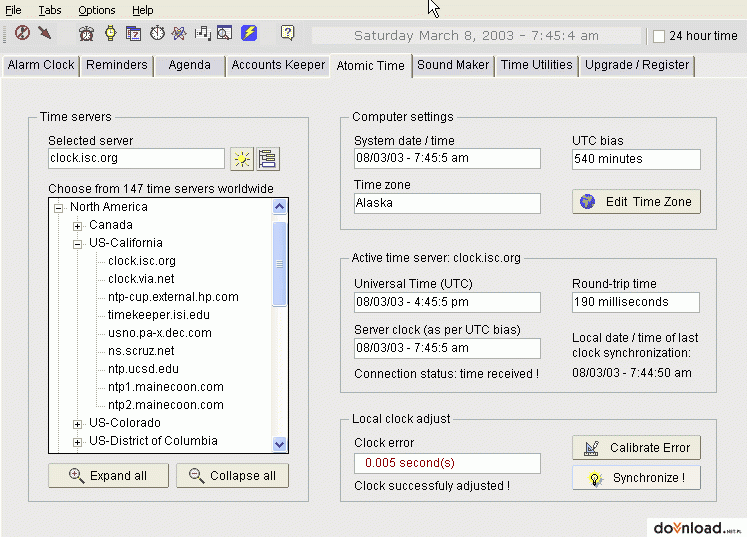
Task: Collapse the US-California tree node
Action: 77,244
